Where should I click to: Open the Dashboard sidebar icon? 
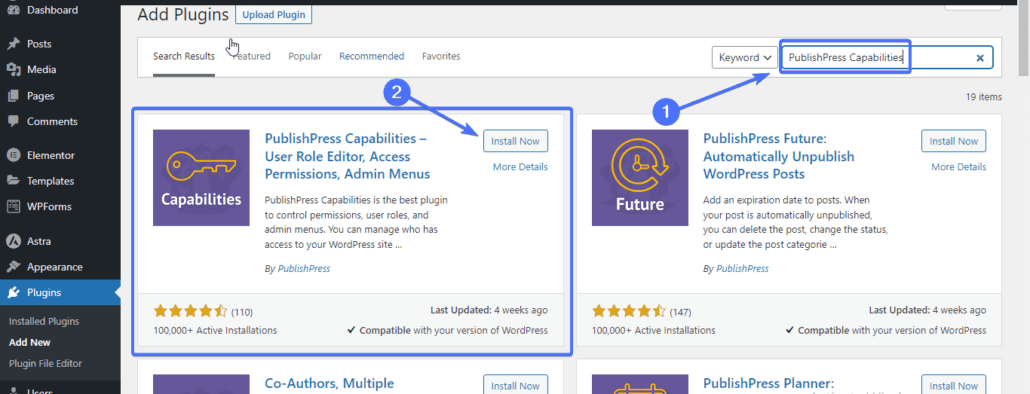[12, 11]
